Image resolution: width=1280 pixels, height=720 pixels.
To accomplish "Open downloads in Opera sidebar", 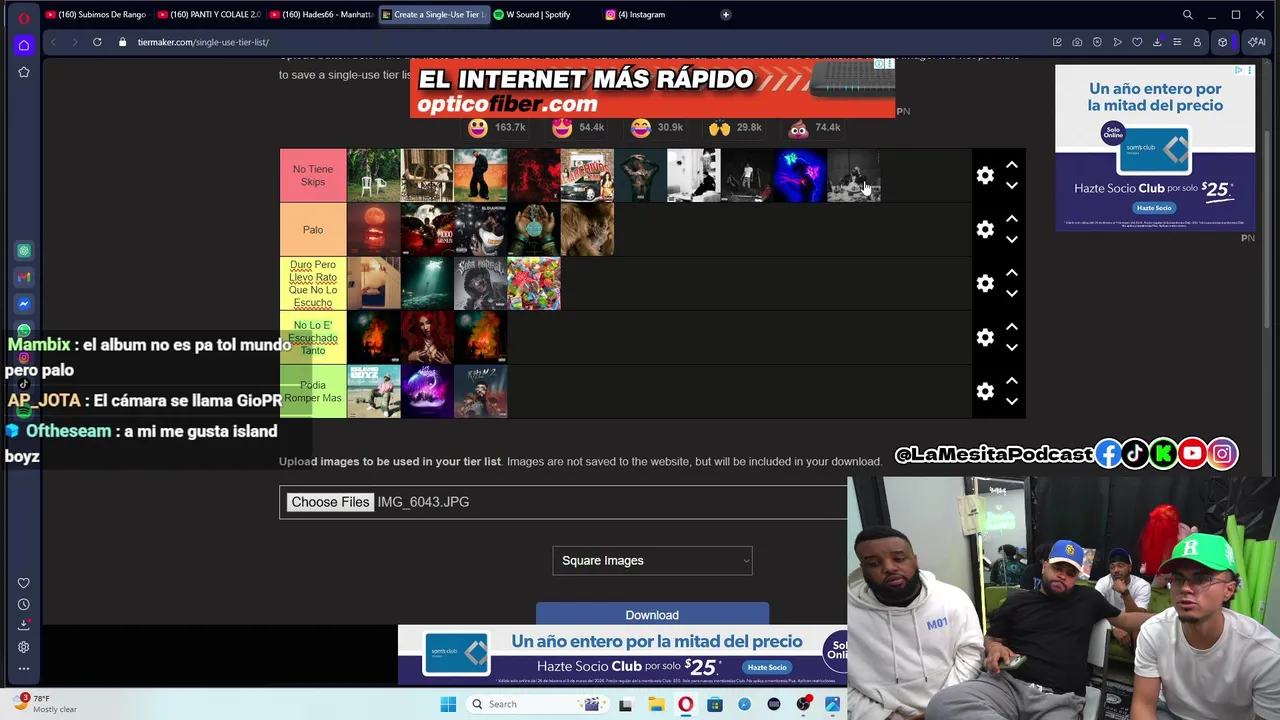I will (24, 625).
